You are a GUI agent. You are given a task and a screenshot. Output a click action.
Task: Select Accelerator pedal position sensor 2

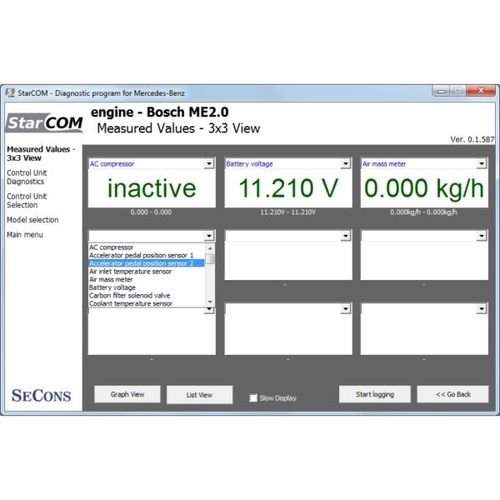[x=146, y=263]
